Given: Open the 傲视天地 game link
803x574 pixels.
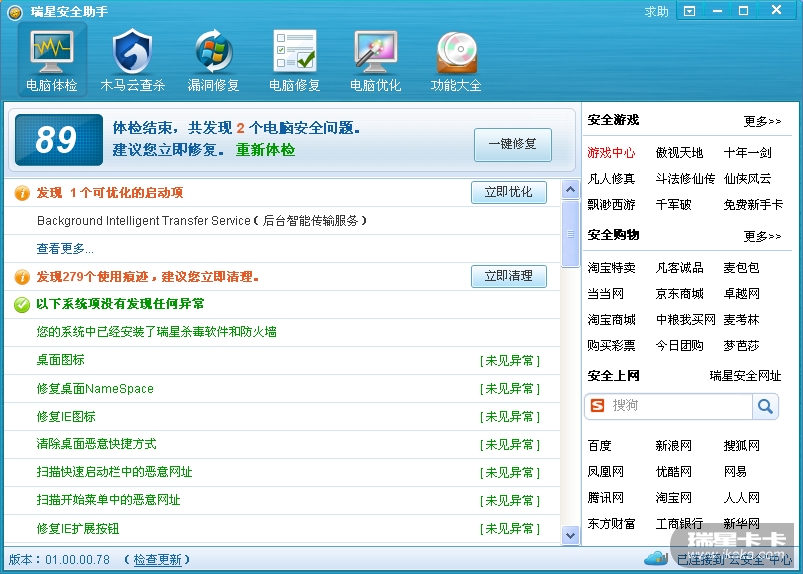Looking at the screenshot, I should pyautogui.click(x=679, y=153).
